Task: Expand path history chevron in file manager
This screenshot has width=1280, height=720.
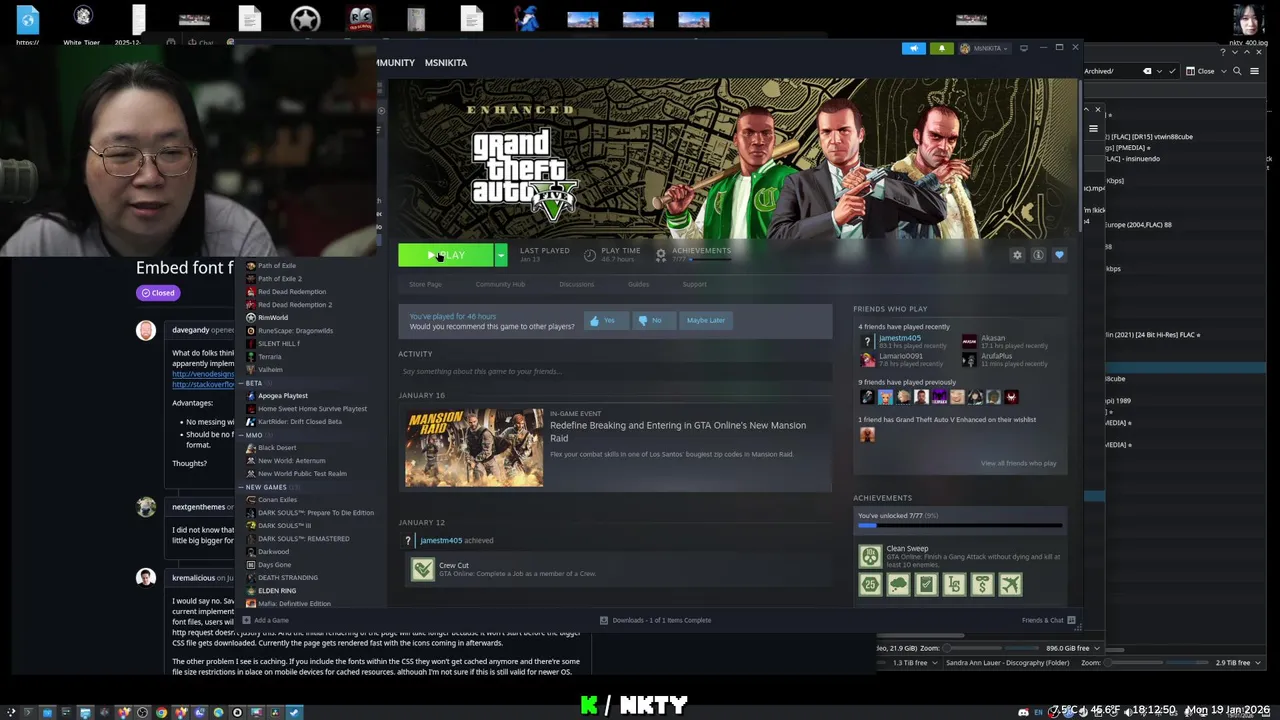Action: tap(1159, 71)
